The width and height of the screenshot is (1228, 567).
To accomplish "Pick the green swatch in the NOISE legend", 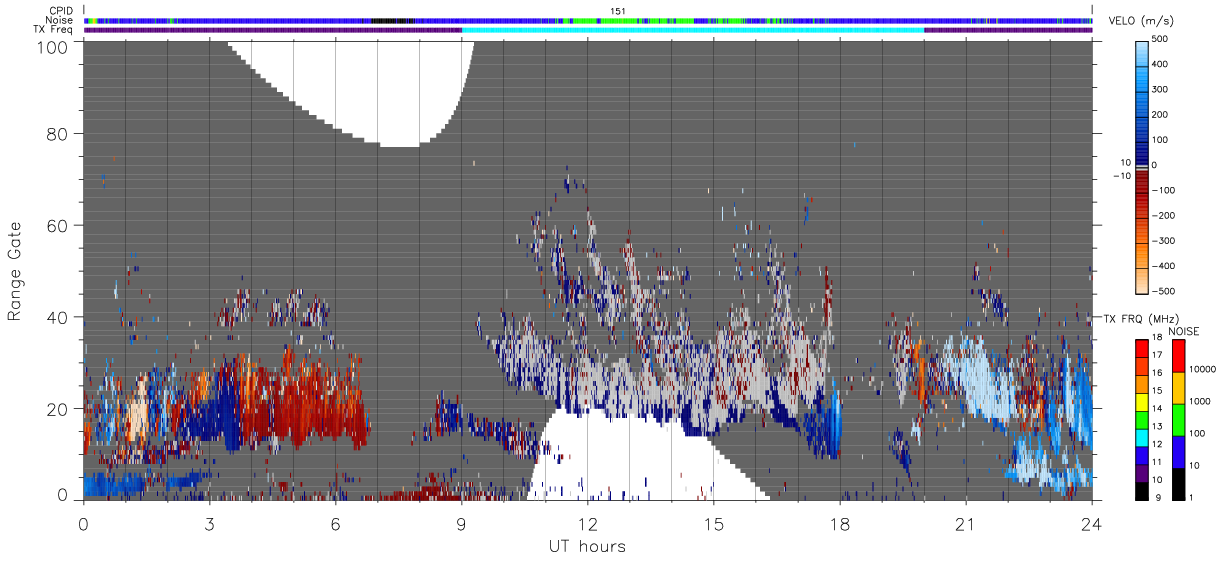I will pos(1177,418).
